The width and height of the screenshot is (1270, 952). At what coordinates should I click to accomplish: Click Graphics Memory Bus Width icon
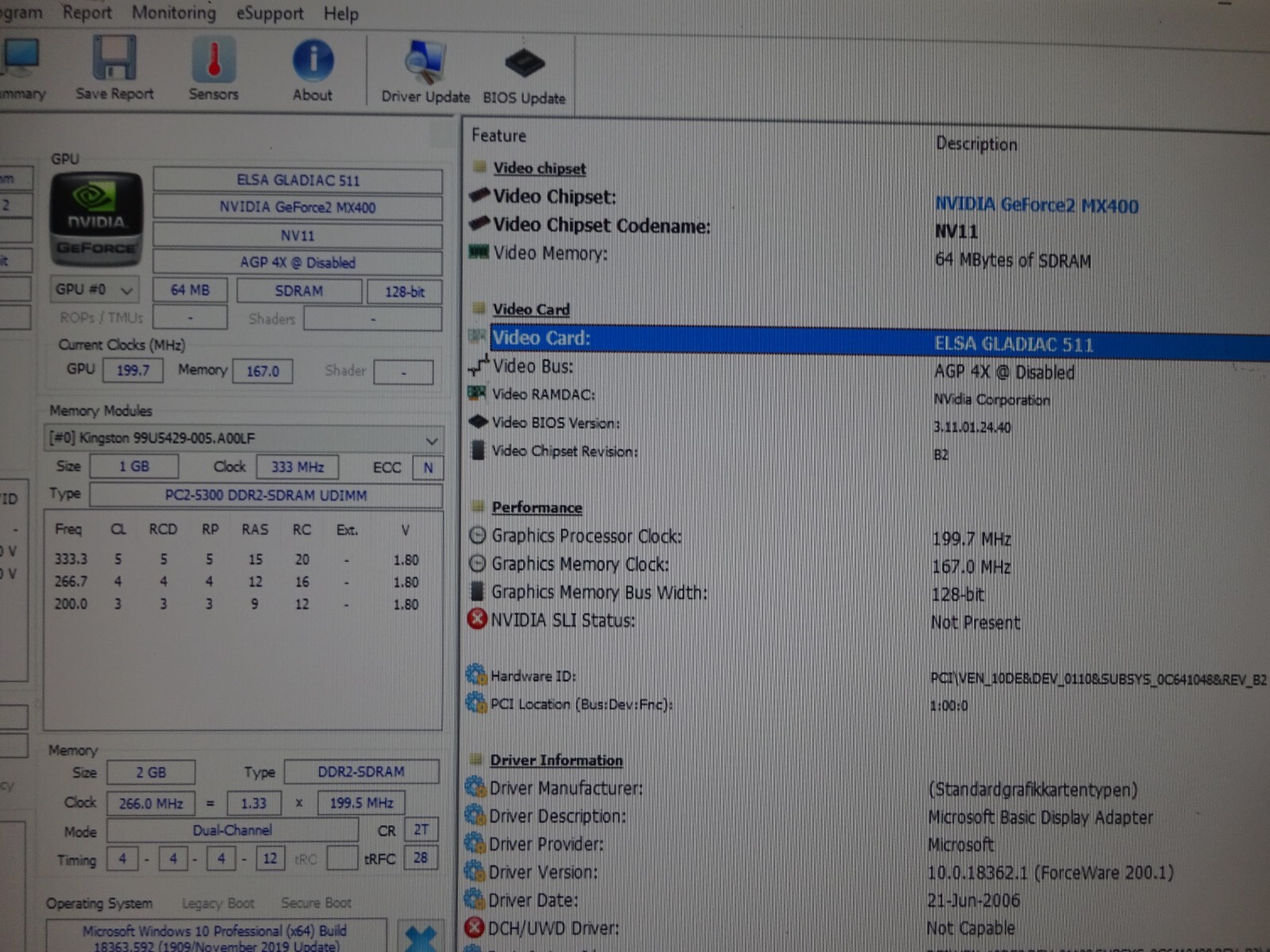[477, 591]
